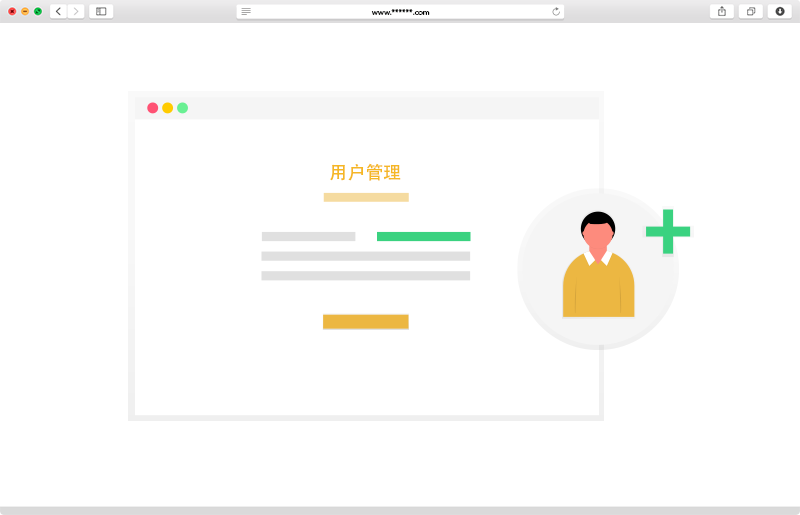Click the lowest long gray form line
Screen dimensions: 800x515
(x=365, y=275)
